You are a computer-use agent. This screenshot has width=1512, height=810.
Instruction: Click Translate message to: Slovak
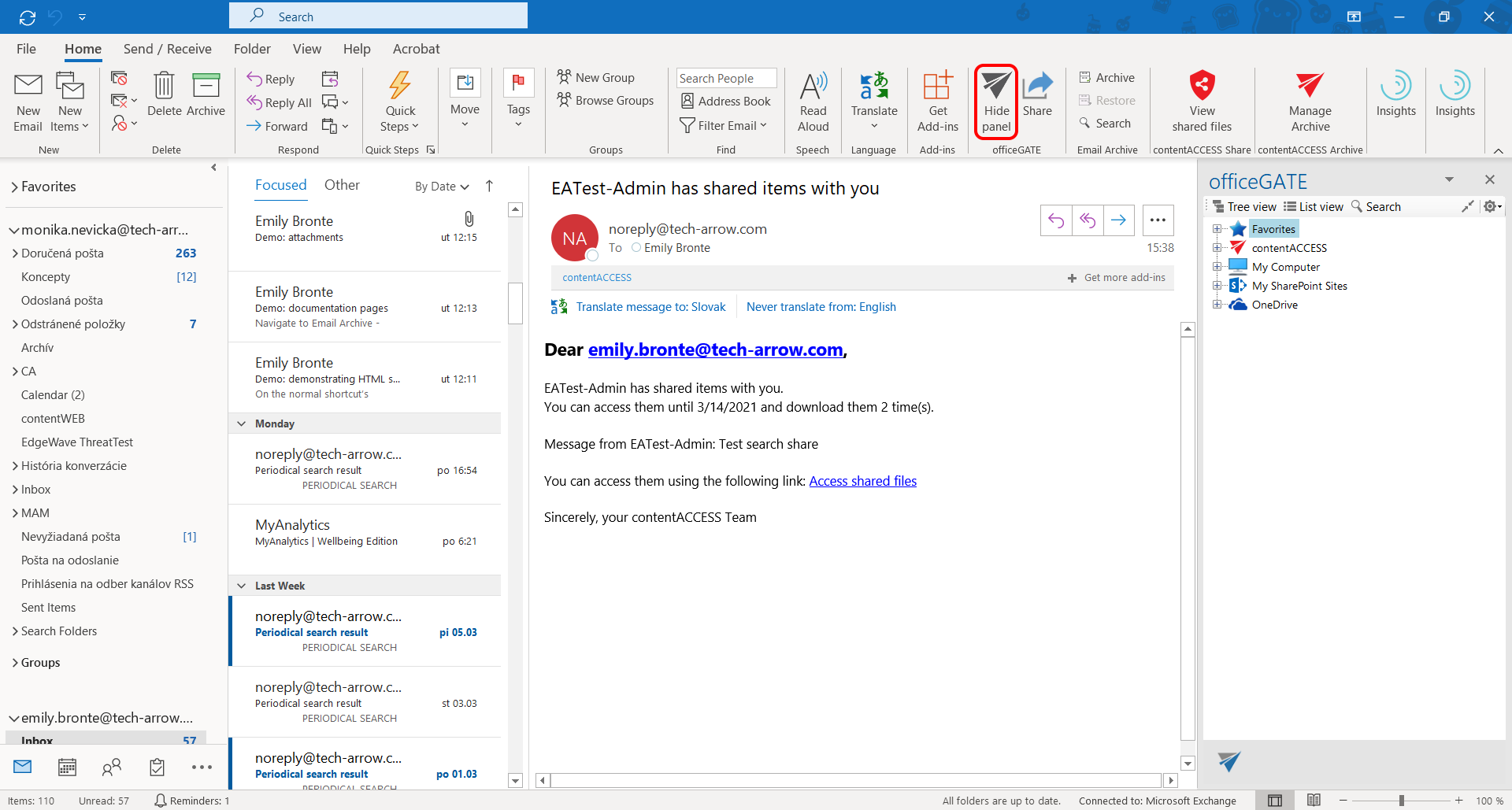650,307
